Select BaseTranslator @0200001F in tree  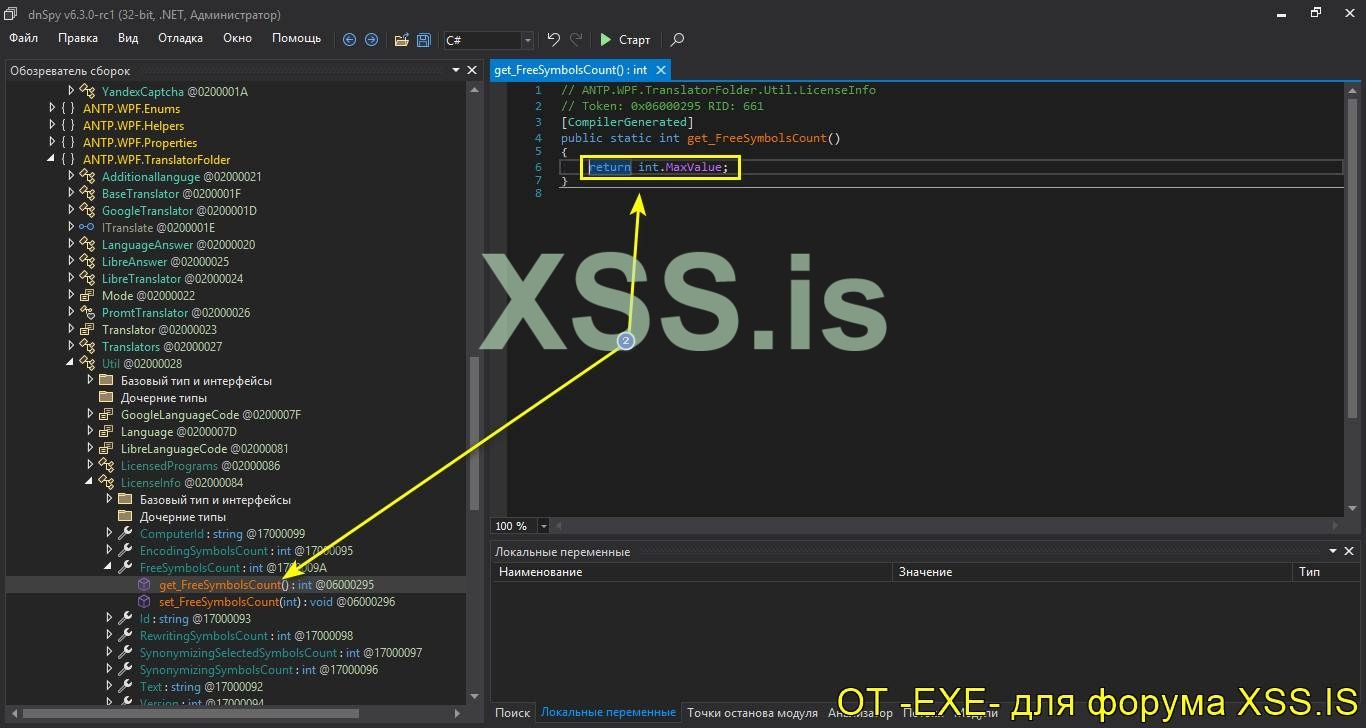click(171, 194)
